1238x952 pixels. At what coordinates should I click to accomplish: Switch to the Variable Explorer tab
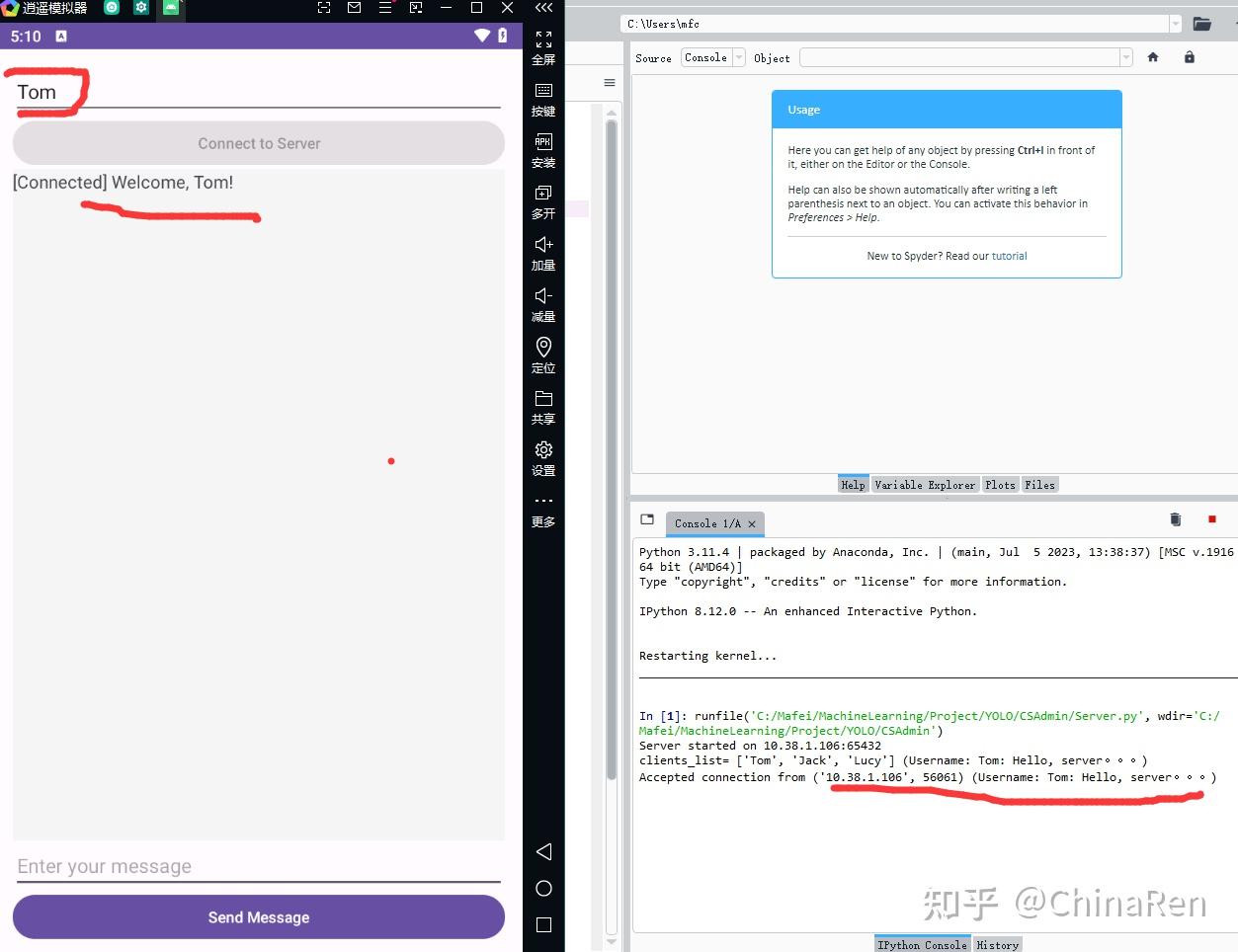[x=927, y=484]
